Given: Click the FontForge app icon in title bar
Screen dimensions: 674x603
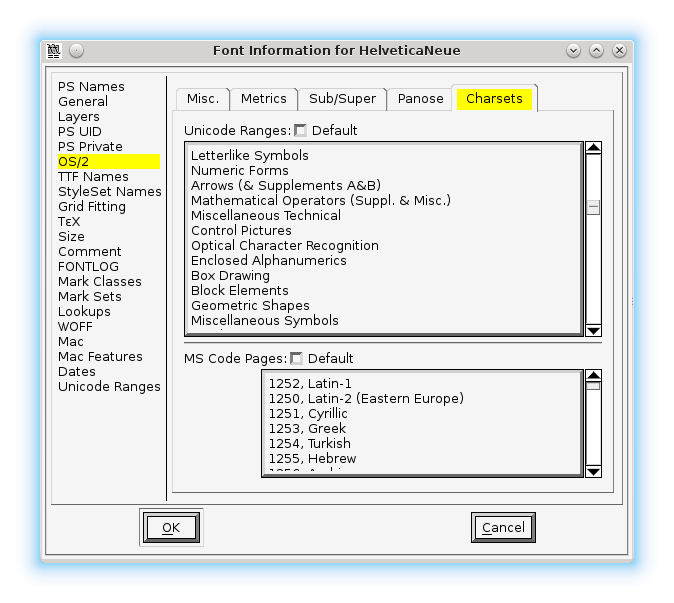Looking at the screenshot, I should pos(54,51).
